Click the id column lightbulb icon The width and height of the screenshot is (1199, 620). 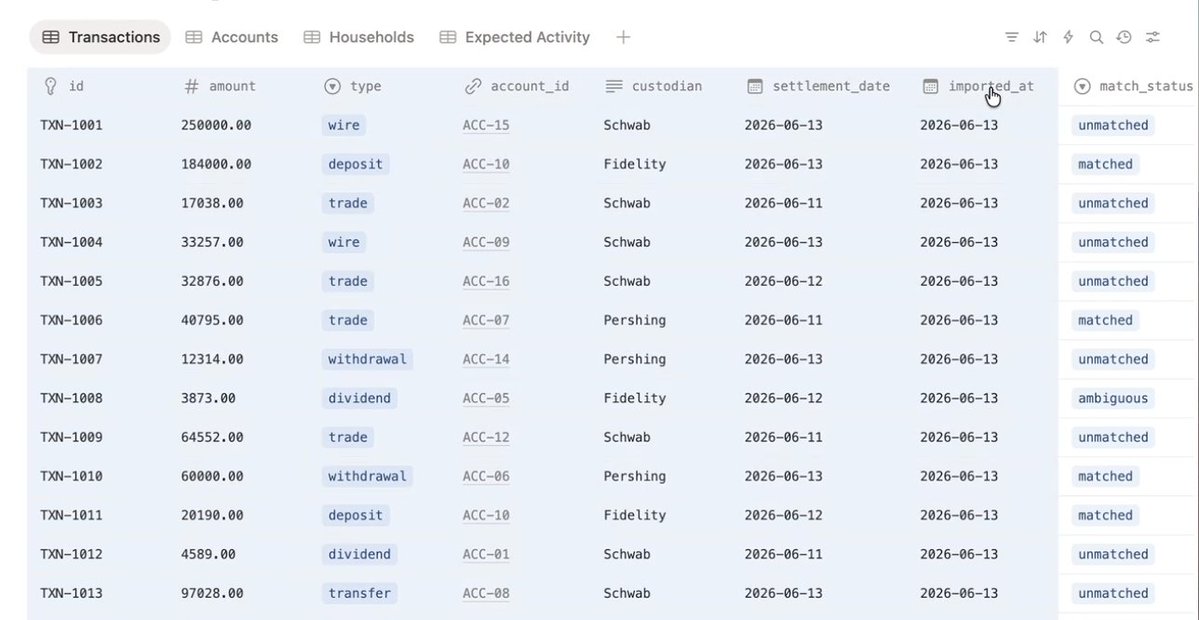50,86
